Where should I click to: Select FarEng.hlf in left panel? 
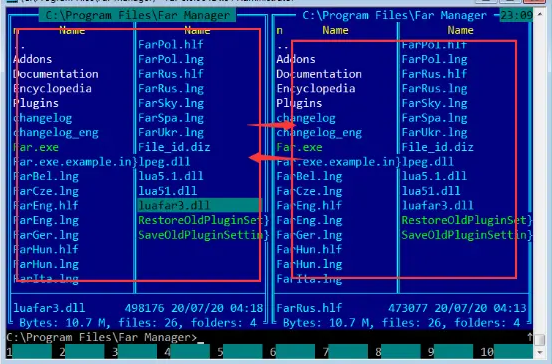(46, 206)
